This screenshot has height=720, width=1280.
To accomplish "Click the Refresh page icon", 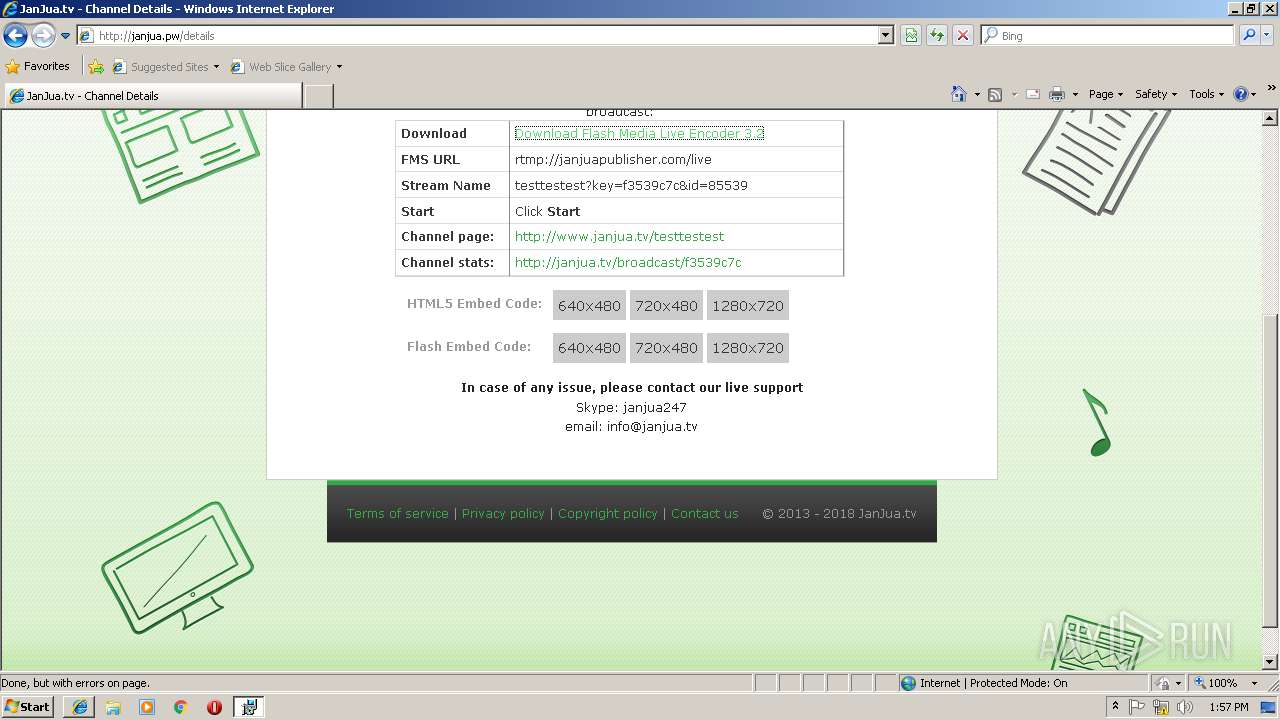I will tap(937, 35).
